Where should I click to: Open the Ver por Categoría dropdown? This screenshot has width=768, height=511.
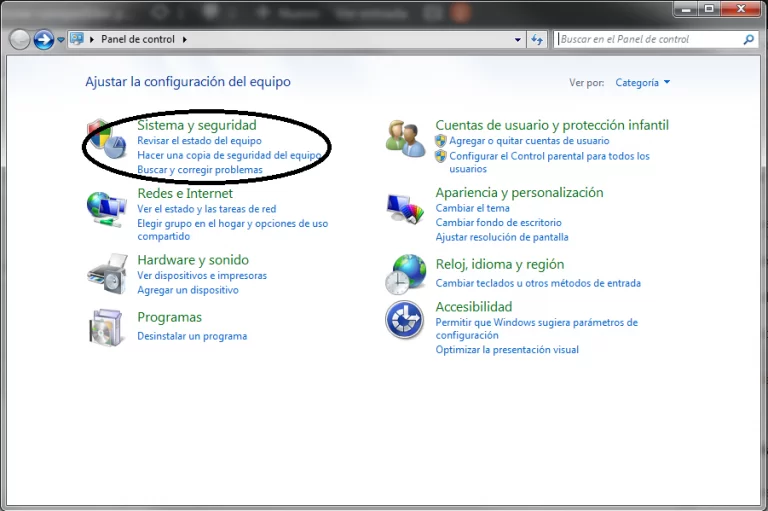(x=643, y=83)
